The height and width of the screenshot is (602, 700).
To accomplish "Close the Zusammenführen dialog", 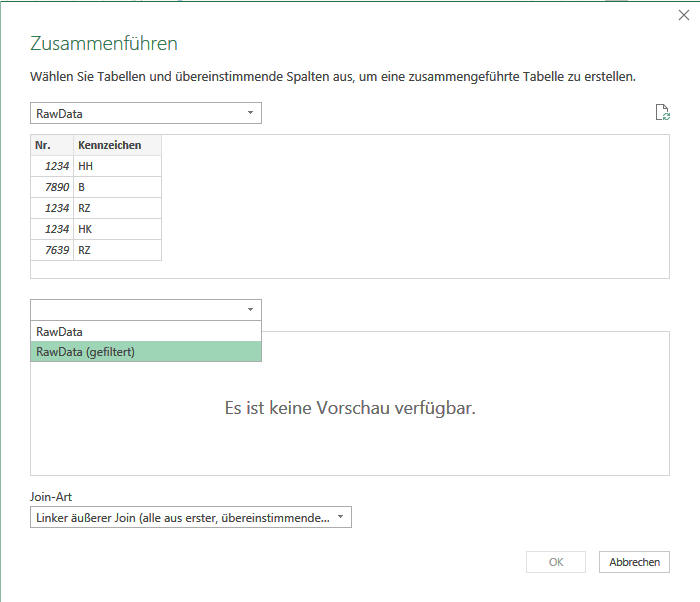I will coord(683,15).
